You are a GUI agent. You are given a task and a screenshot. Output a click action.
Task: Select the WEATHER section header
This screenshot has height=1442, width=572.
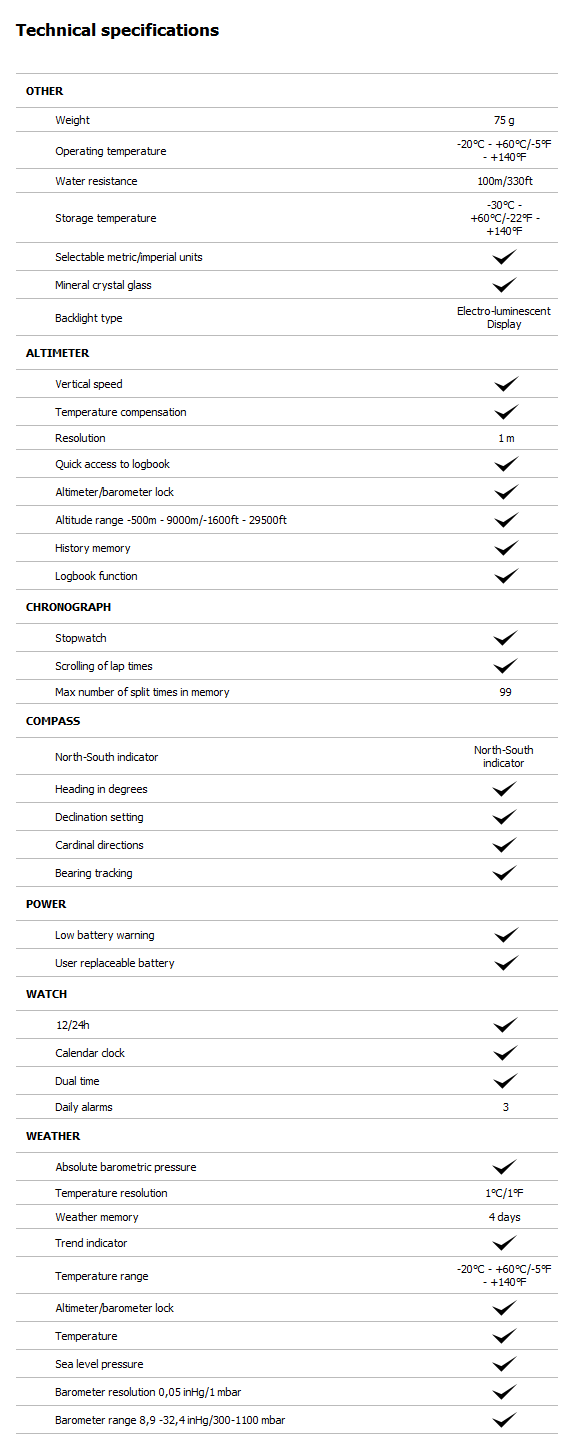pyautogui.click(x=53, y=1136)
